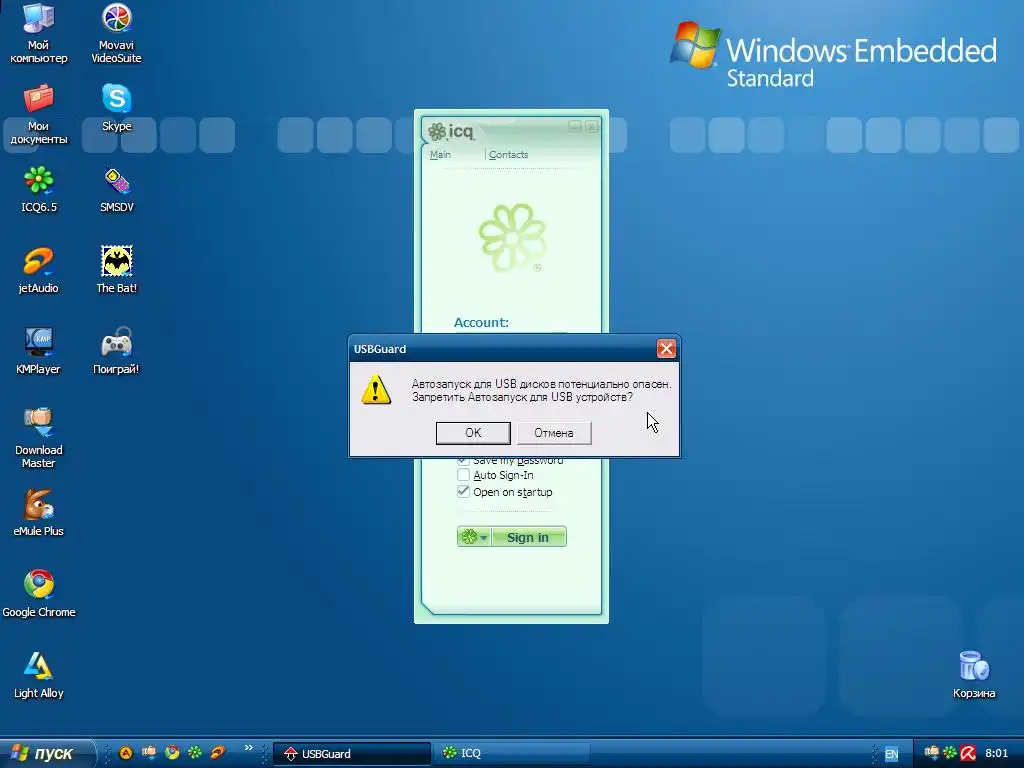Click the ICQ logo in window header
The height and width of the screenshot is (768, 1024).
pyautogui.click(x=451, y=132)
